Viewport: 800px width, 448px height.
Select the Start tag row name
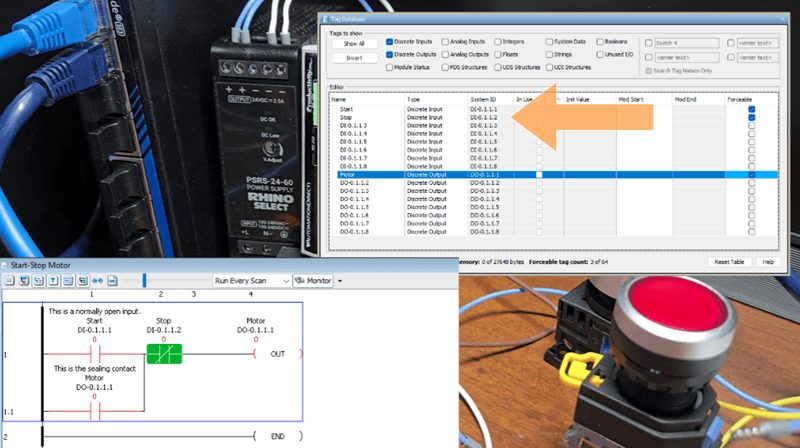click(346, 109)
